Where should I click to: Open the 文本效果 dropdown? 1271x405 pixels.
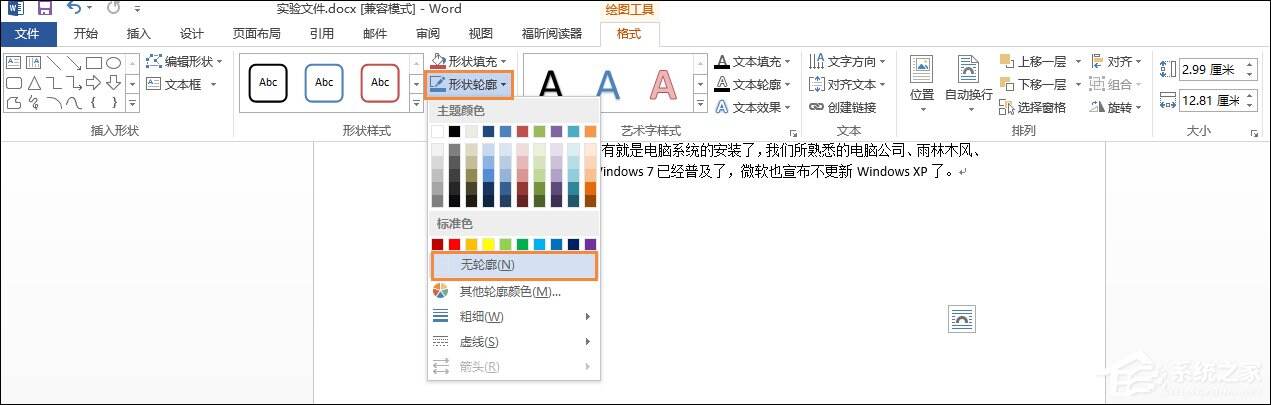pyautogui.click(x=754, y=107)
